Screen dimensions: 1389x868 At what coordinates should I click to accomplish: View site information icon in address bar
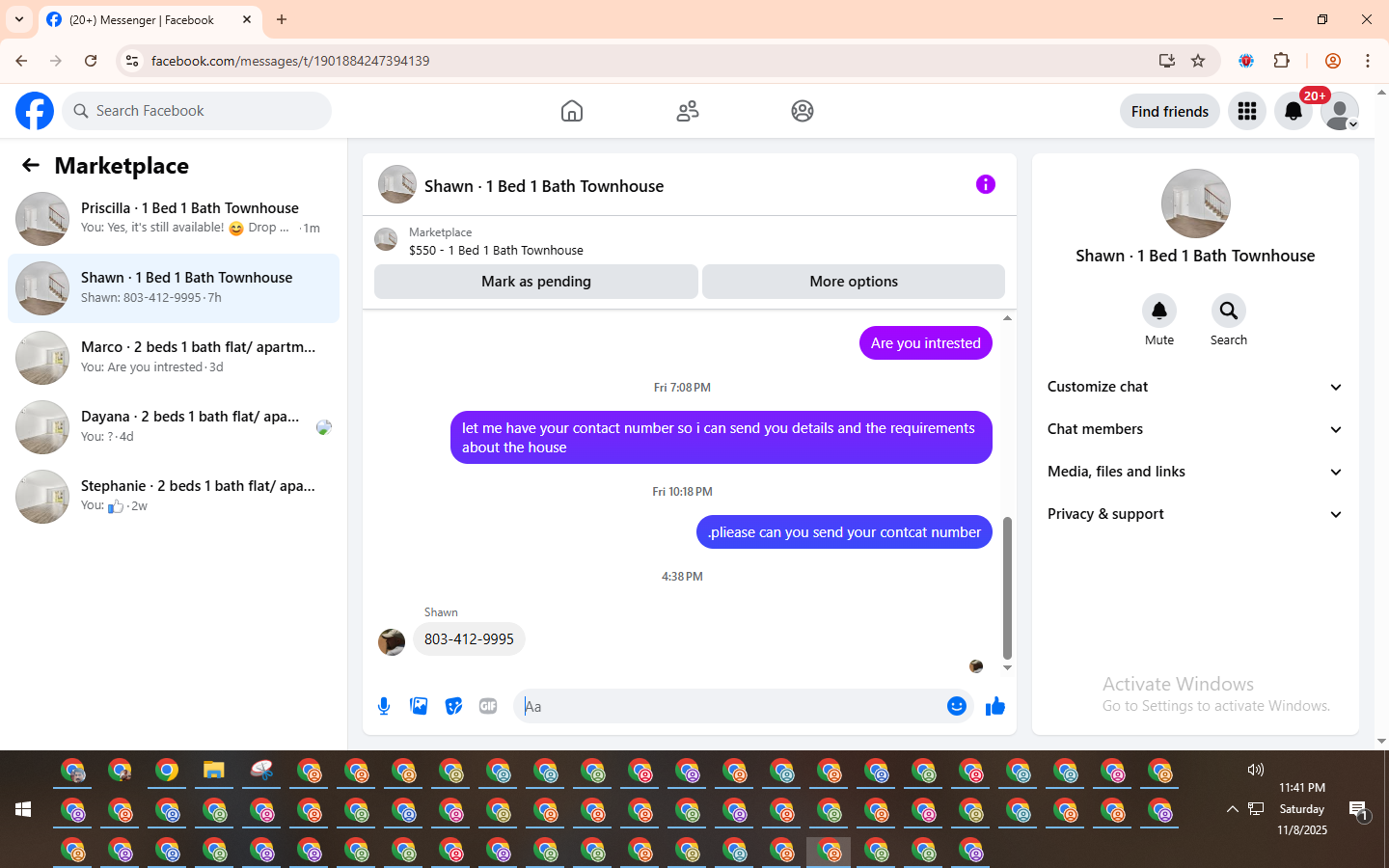pyautogui.click(x=132, y=61)
